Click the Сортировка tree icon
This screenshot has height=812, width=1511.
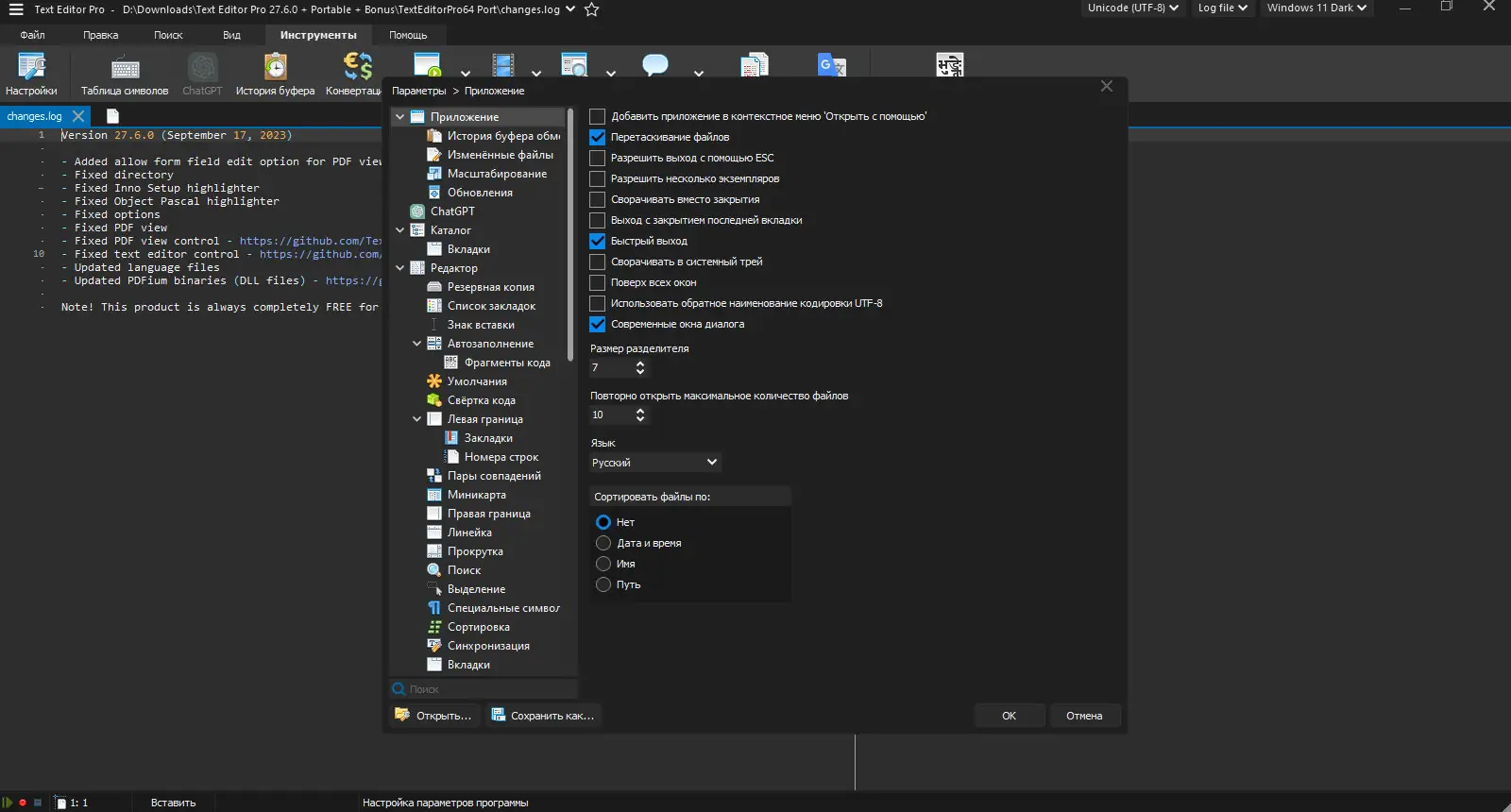pyautogui.click(x=434, y=627)
